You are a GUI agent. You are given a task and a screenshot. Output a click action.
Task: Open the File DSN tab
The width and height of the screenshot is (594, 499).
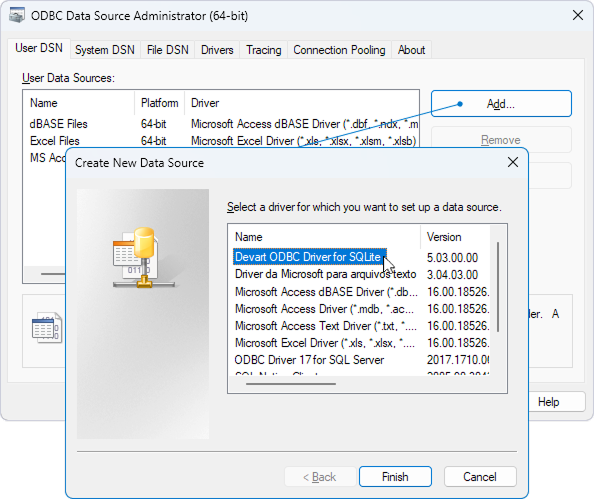click(167, 50)
